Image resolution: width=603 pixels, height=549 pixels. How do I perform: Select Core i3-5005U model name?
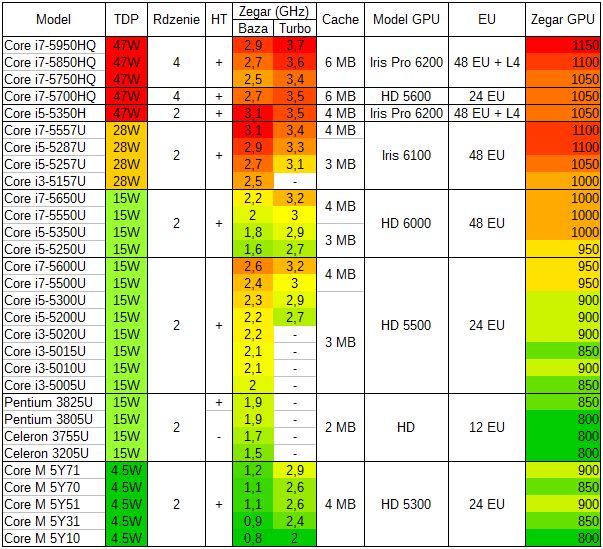coord(45,385)
